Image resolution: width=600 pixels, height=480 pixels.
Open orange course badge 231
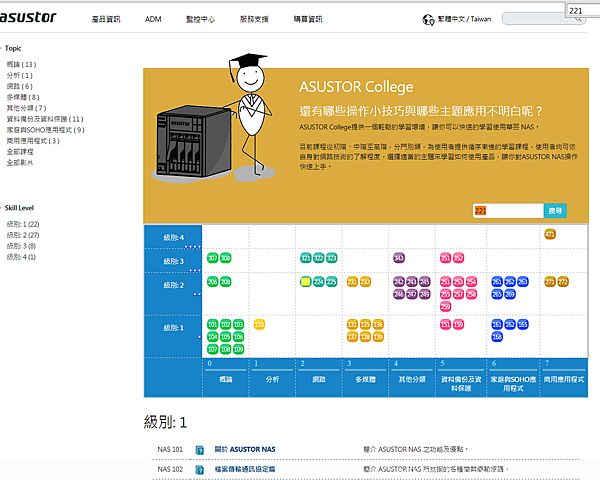pyautogui.click(x=352, y=282)
